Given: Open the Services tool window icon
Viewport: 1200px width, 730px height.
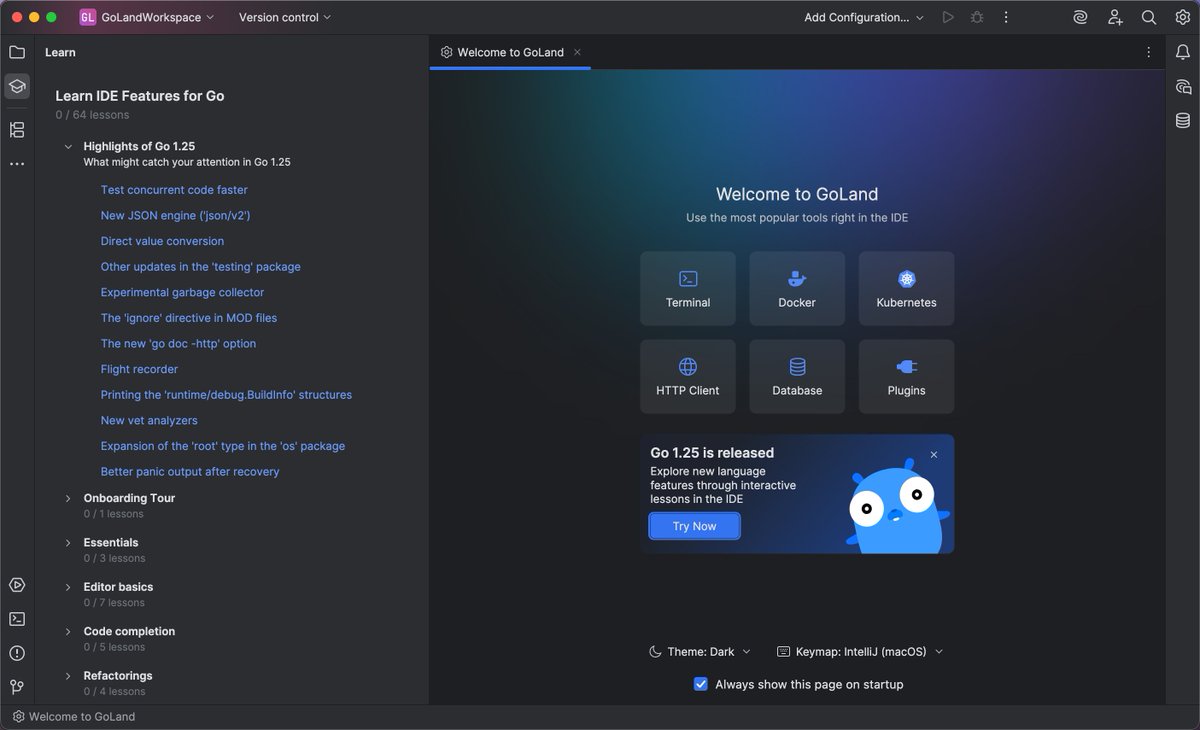Looking at the screenshot, I should pos(17,585).
